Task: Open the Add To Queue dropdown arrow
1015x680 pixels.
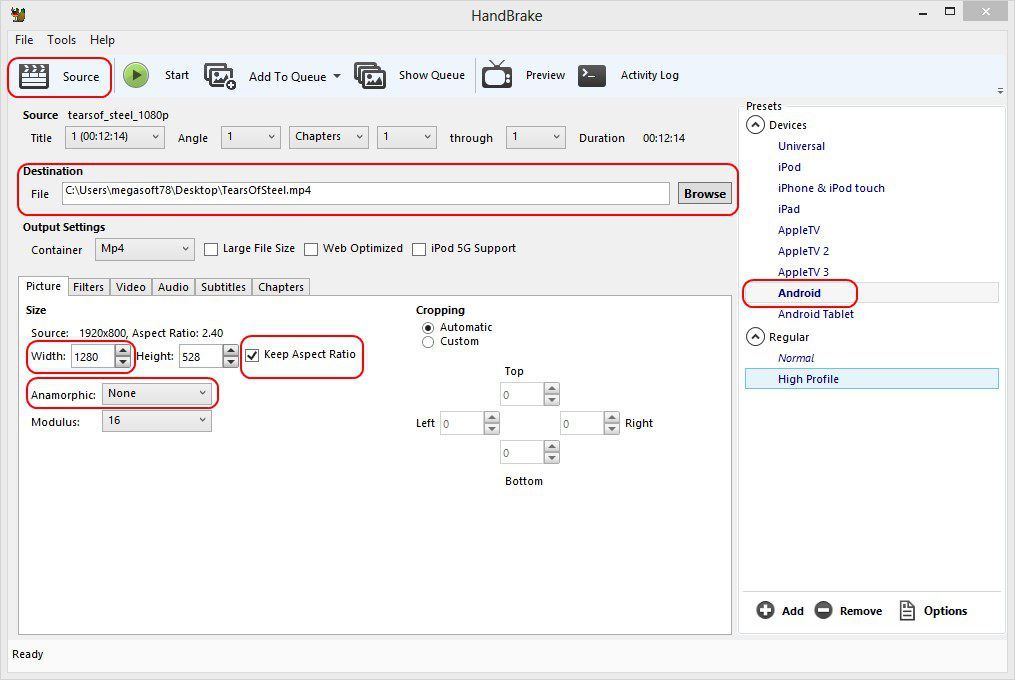Action: pos(337,76)
